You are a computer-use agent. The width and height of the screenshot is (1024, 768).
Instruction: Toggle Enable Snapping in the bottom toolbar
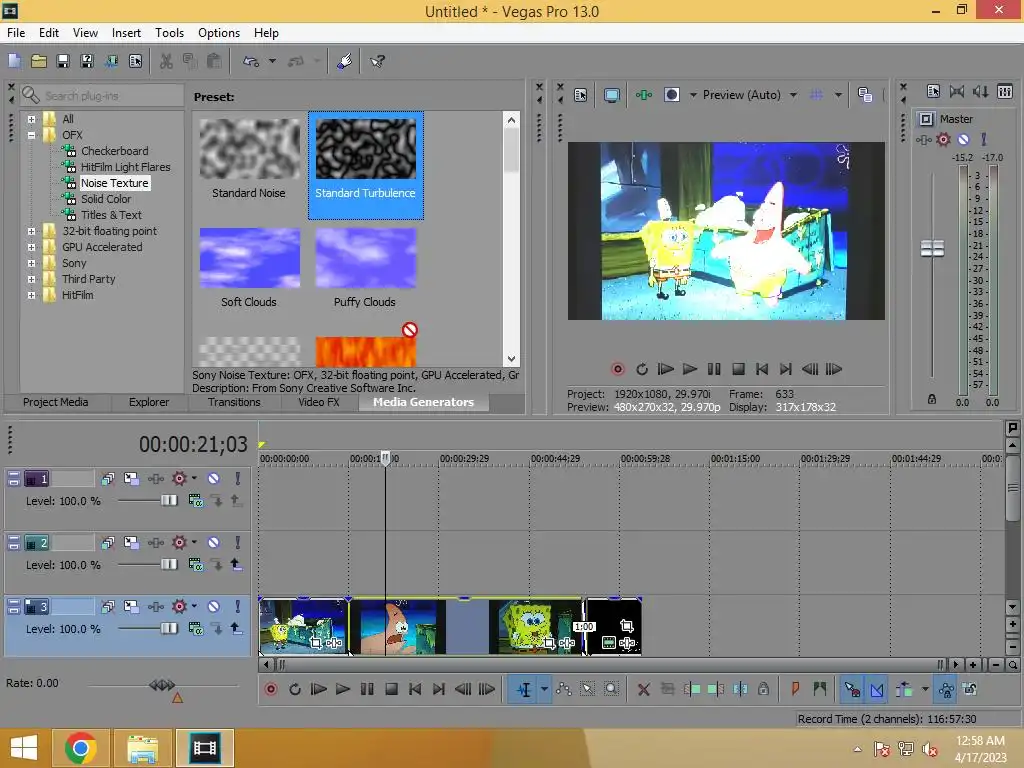click(852, 689)
